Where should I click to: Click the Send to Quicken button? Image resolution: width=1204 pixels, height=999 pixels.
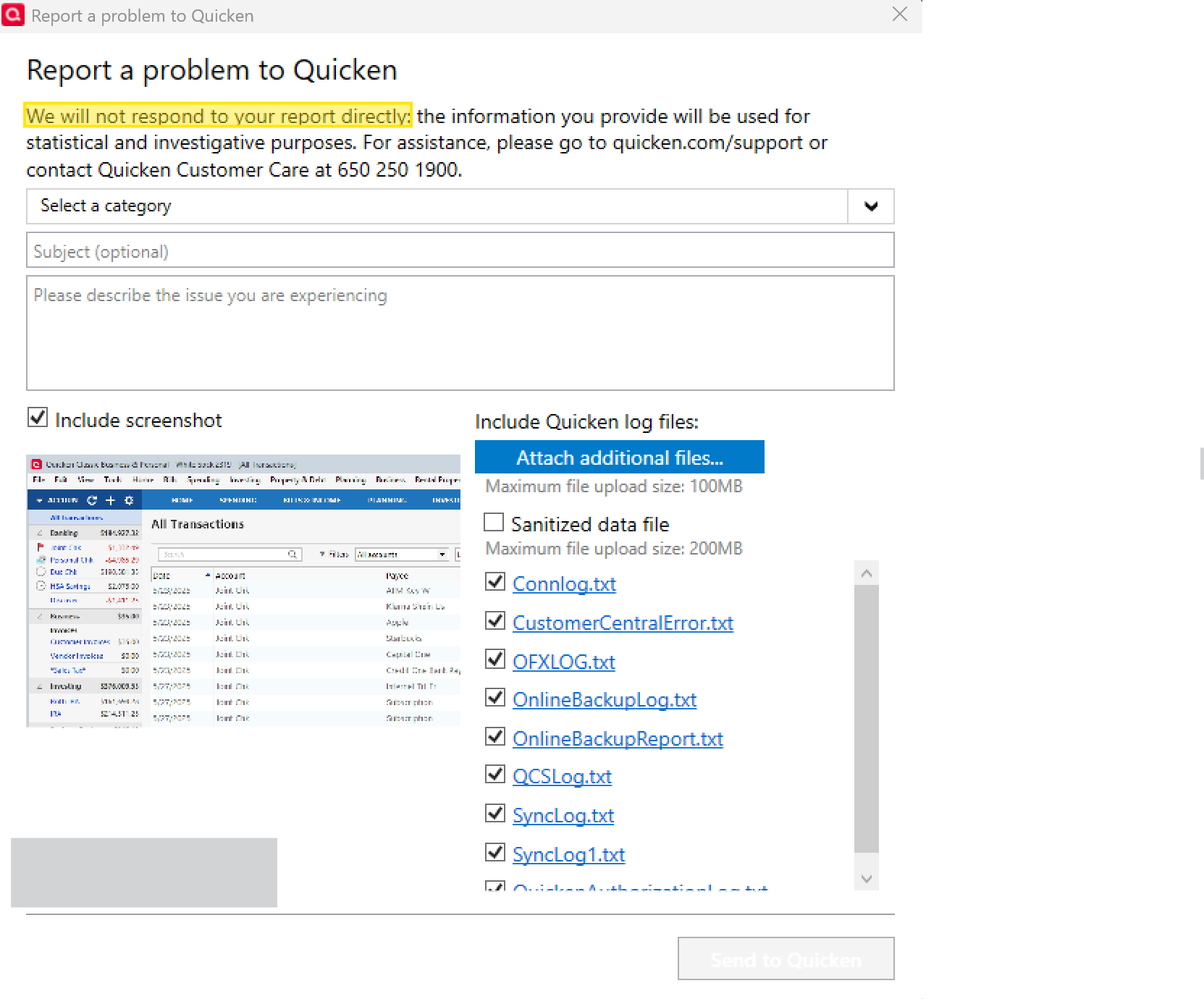tap(786, 959)
